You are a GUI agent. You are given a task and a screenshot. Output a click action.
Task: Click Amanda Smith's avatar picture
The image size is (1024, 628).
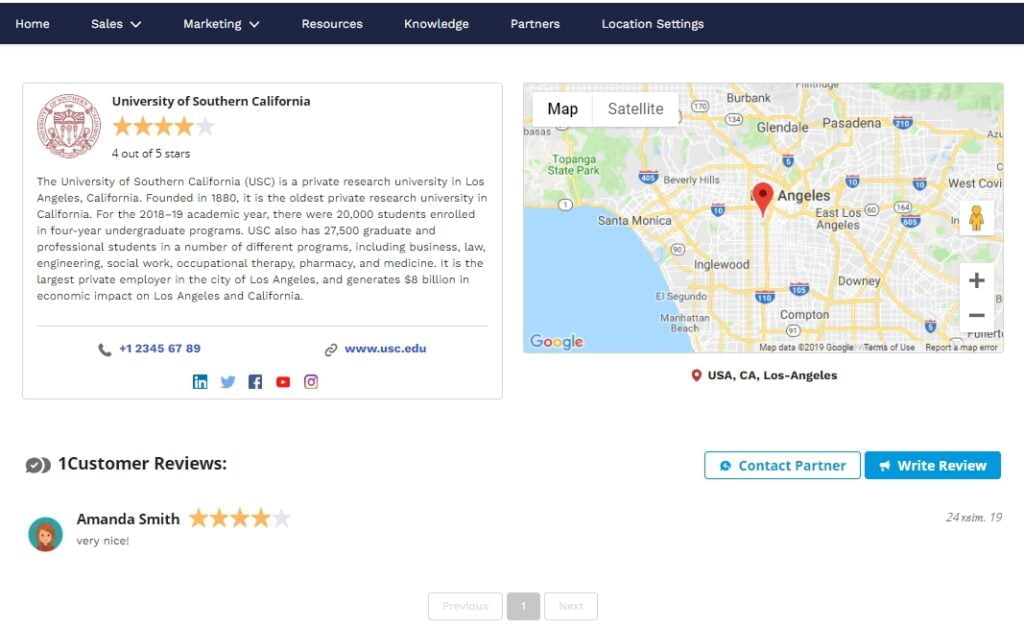pos(46,534)
